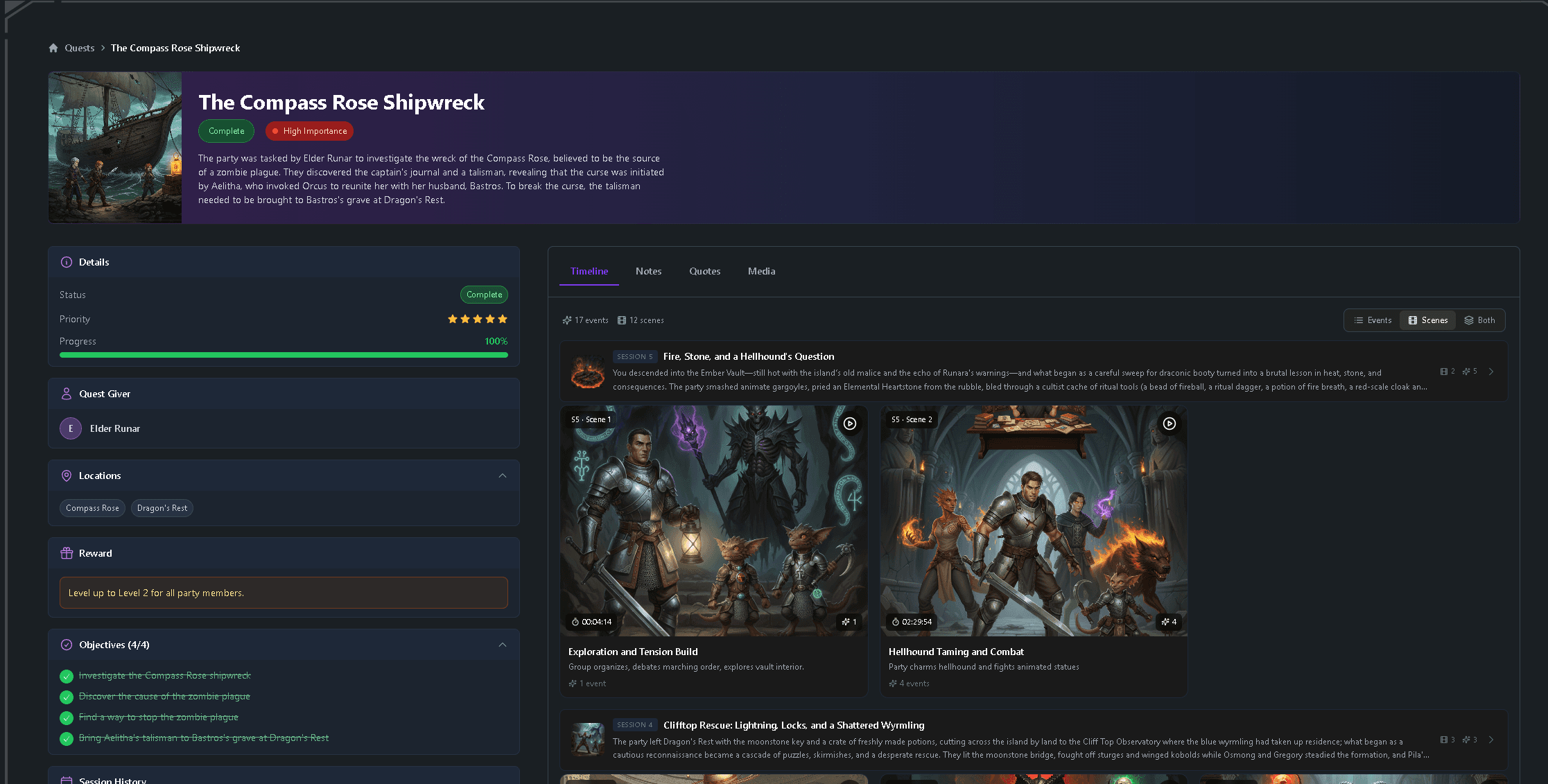Toggle objective Discover the cause of zombie plague
The height and width of the screenshot is (784, 1548).
[67, 697]
